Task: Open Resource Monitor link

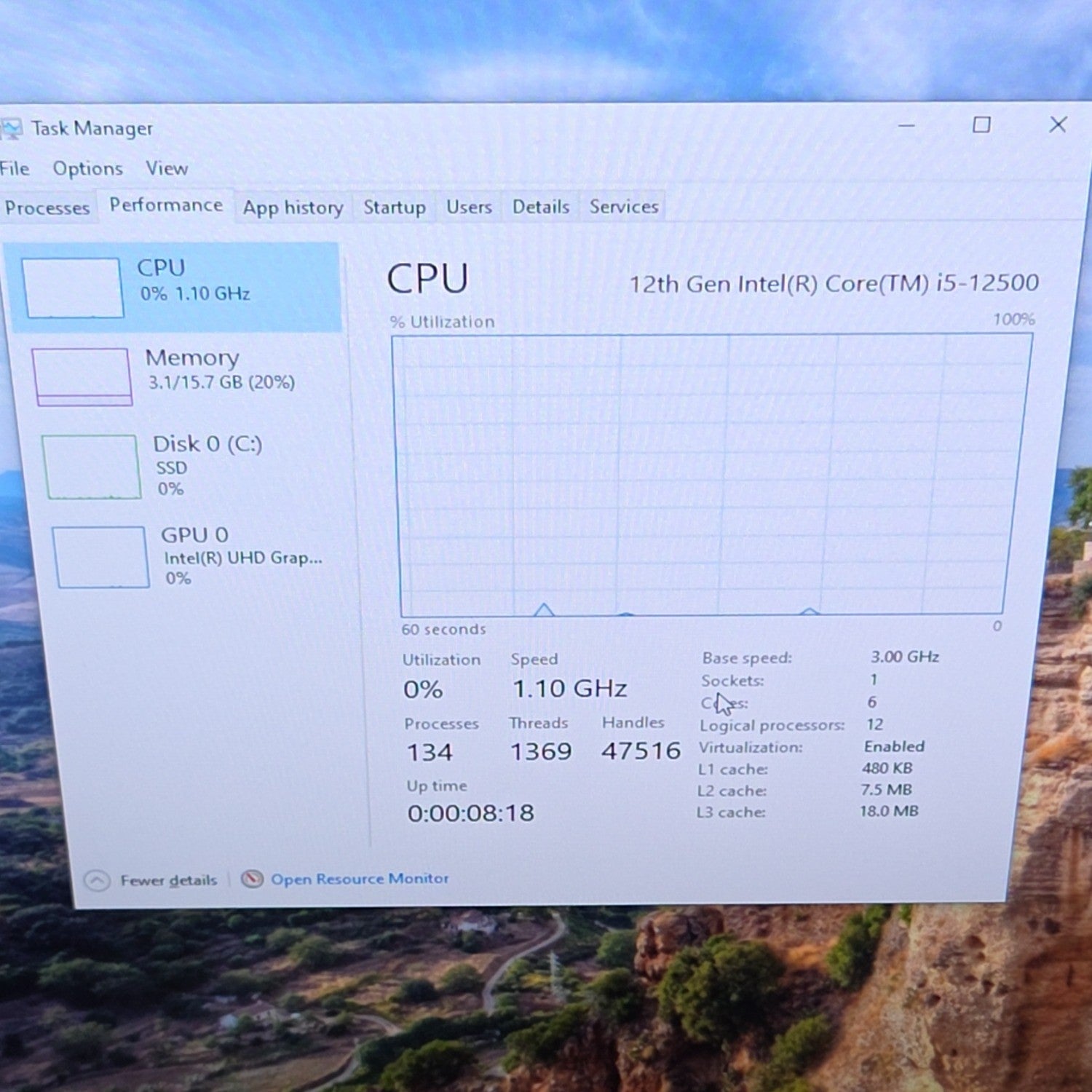Action: 360,879
